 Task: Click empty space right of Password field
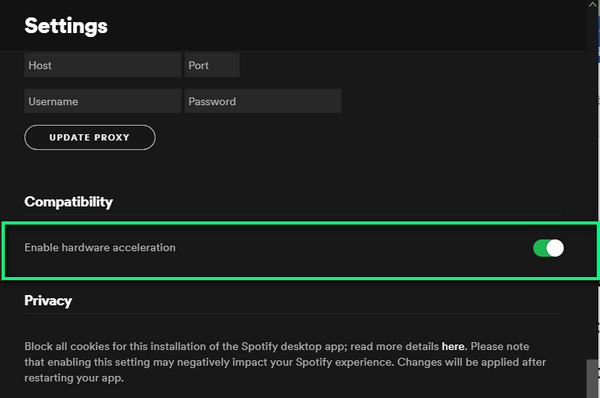459,101
